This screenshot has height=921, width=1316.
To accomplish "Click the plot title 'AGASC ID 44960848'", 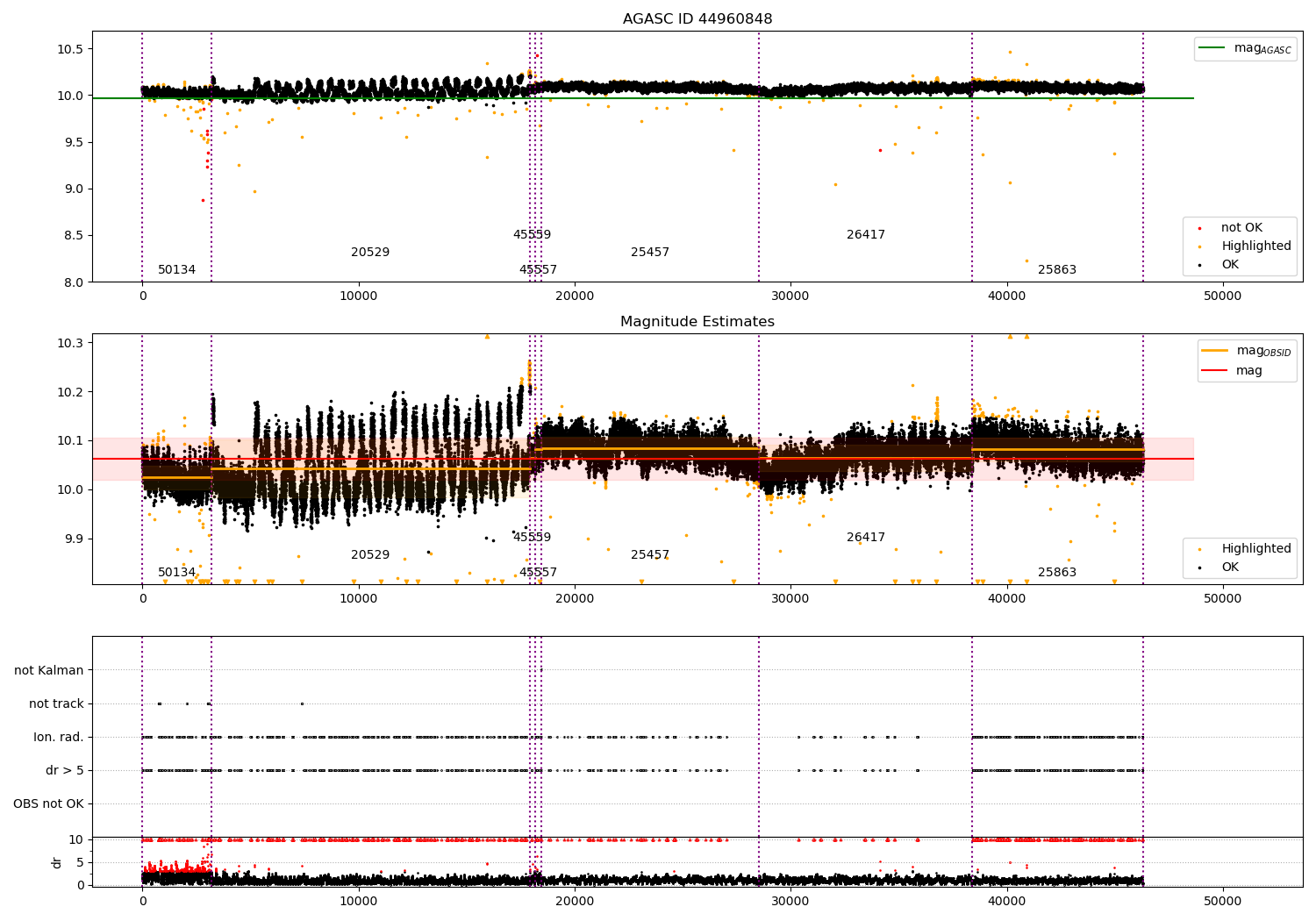I will 697,19.
